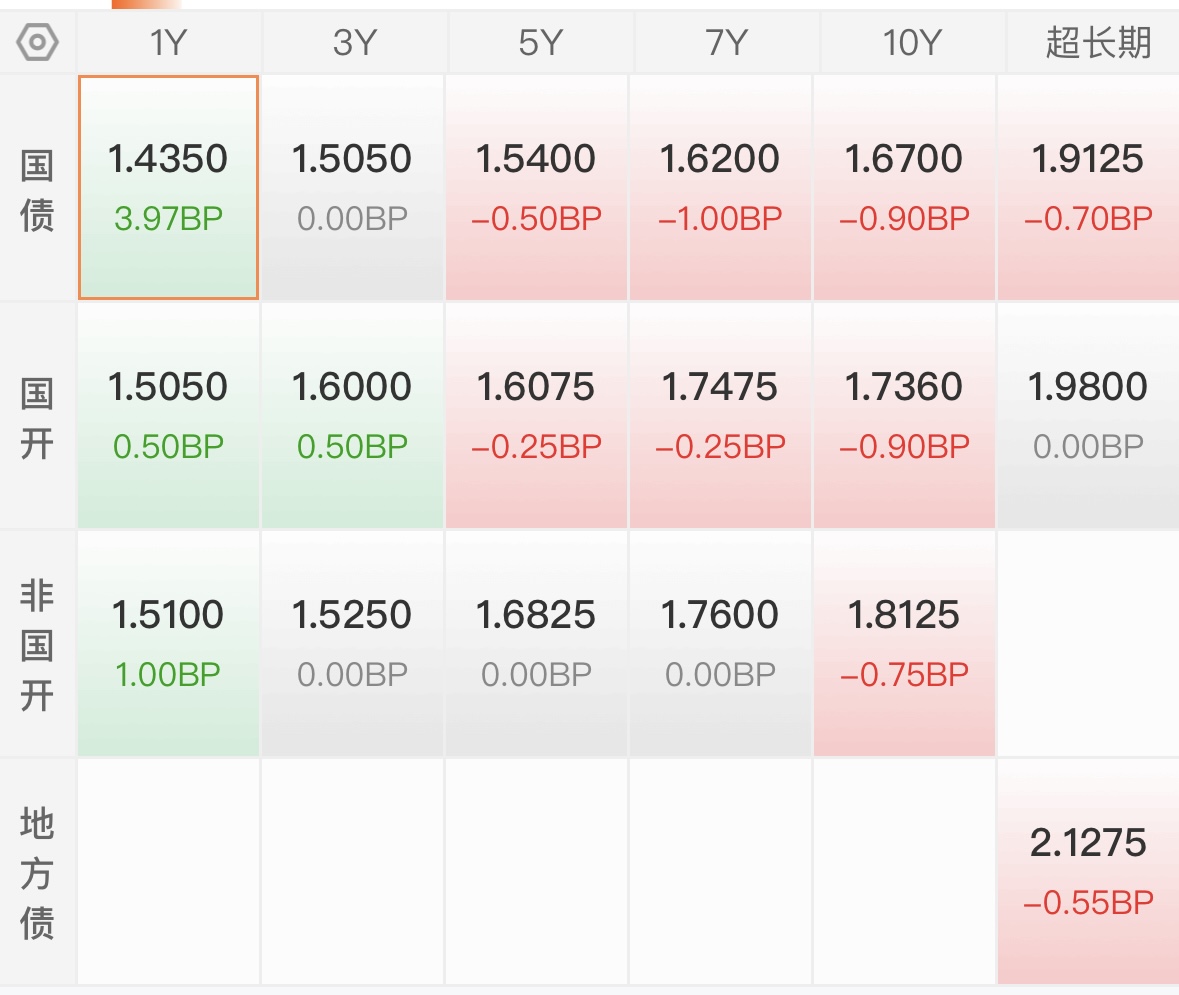This screenshot has width=1179, height=995.
Task: Select the 非国开 row label
Action: [37, 645]
